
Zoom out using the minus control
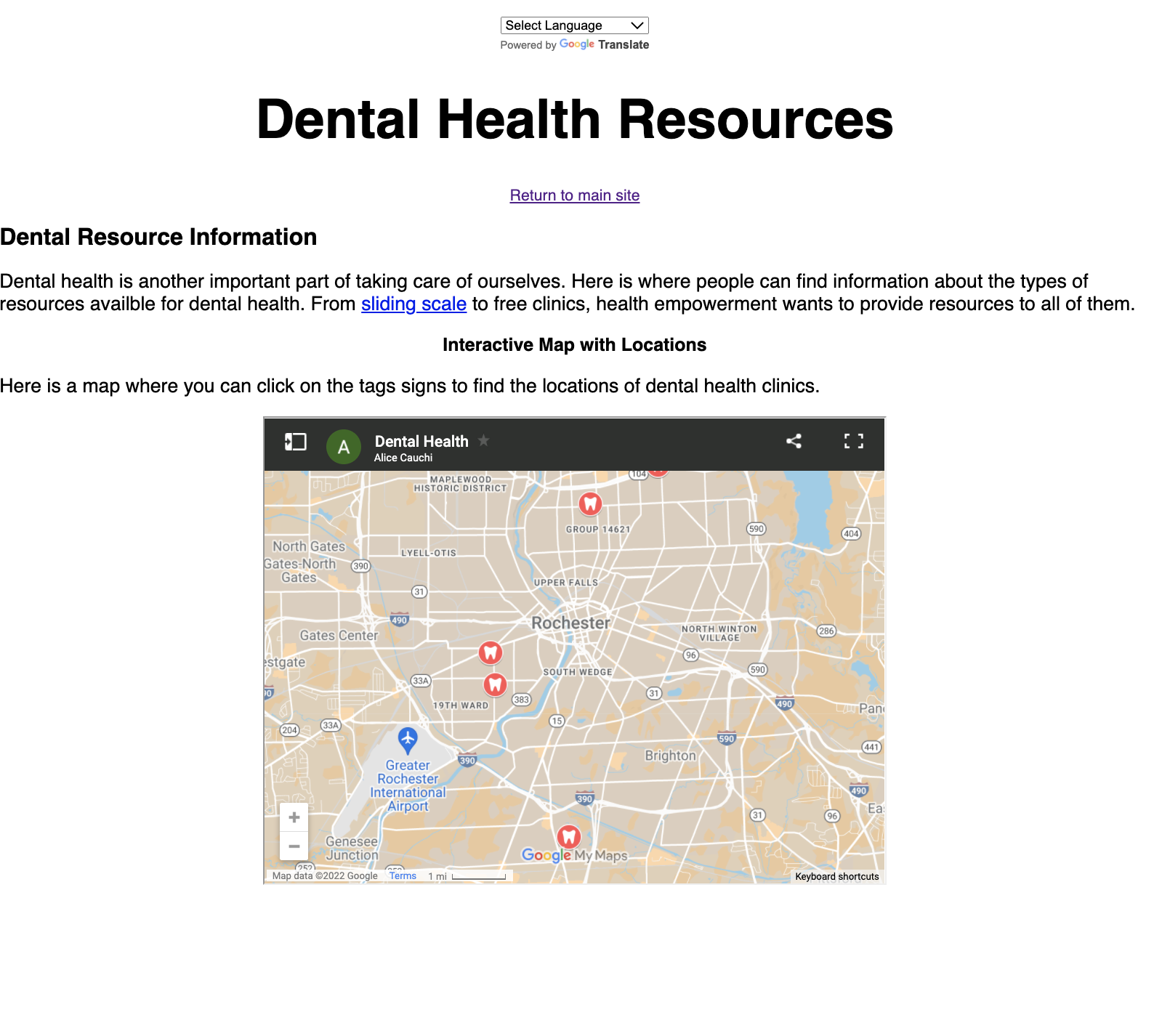pos(294,846)
